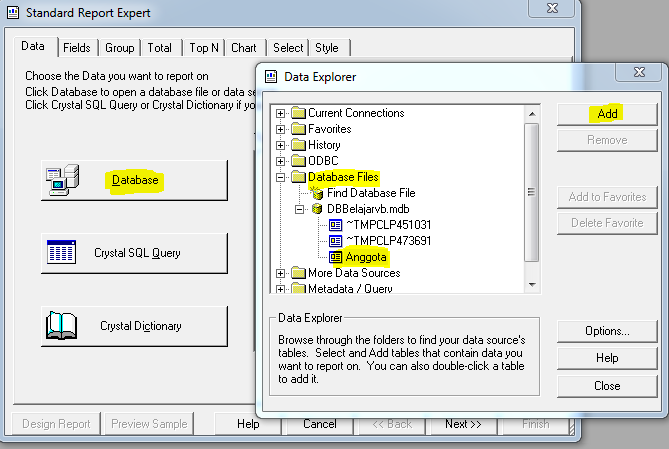This screenshot has width=669, height=449.
Task: Select the Anggota table
Action: pyautogui.click(x=366, y=257)
